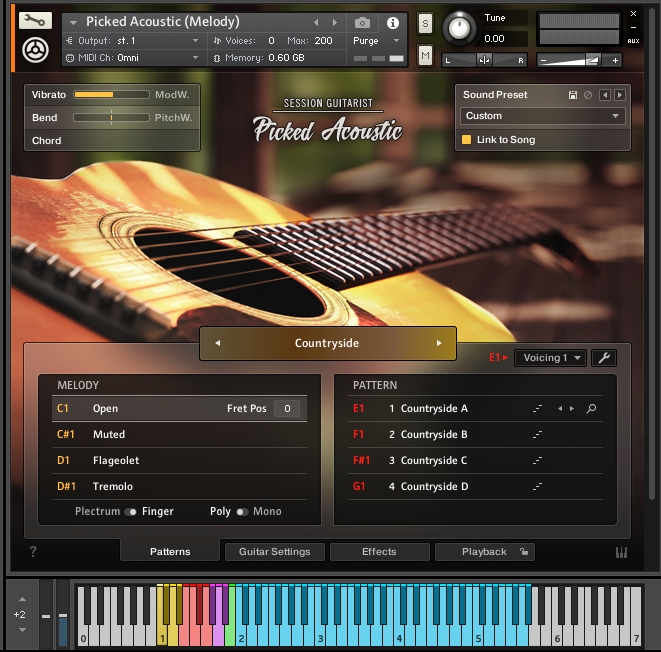Click rhythm icon for Countryside C
Viewport: 661px width, 652px height.
(537, 460)
